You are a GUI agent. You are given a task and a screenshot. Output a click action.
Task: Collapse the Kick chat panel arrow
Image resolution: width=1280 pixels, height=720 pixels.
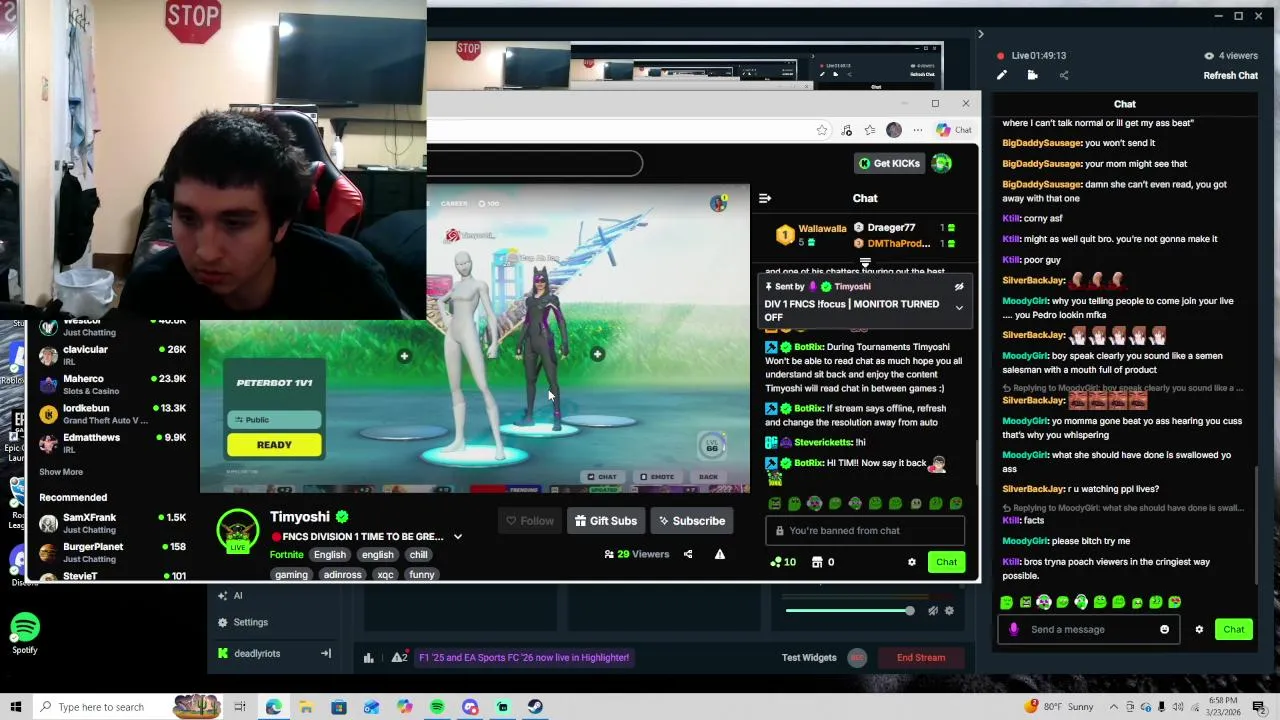(x=765, y=198)
